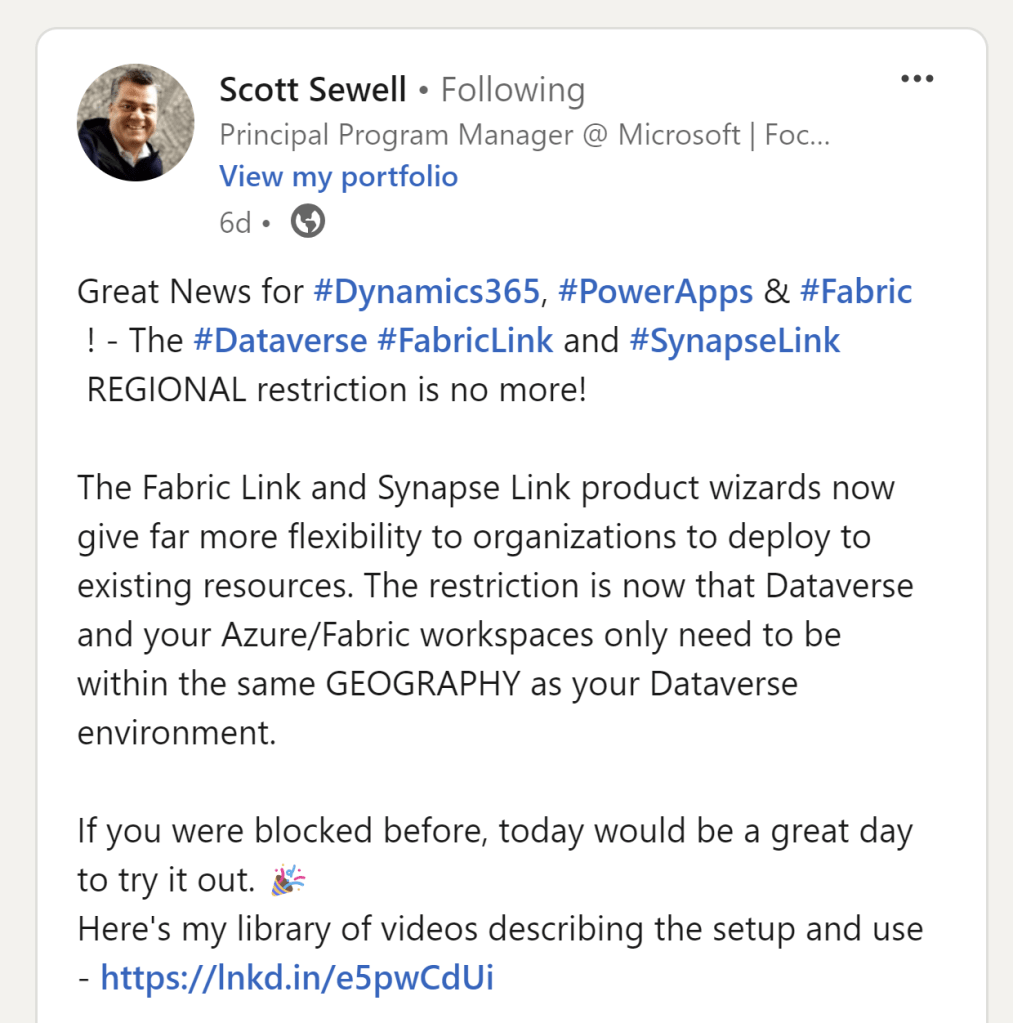Follow the lnkd.in video library link

point(297,977)
